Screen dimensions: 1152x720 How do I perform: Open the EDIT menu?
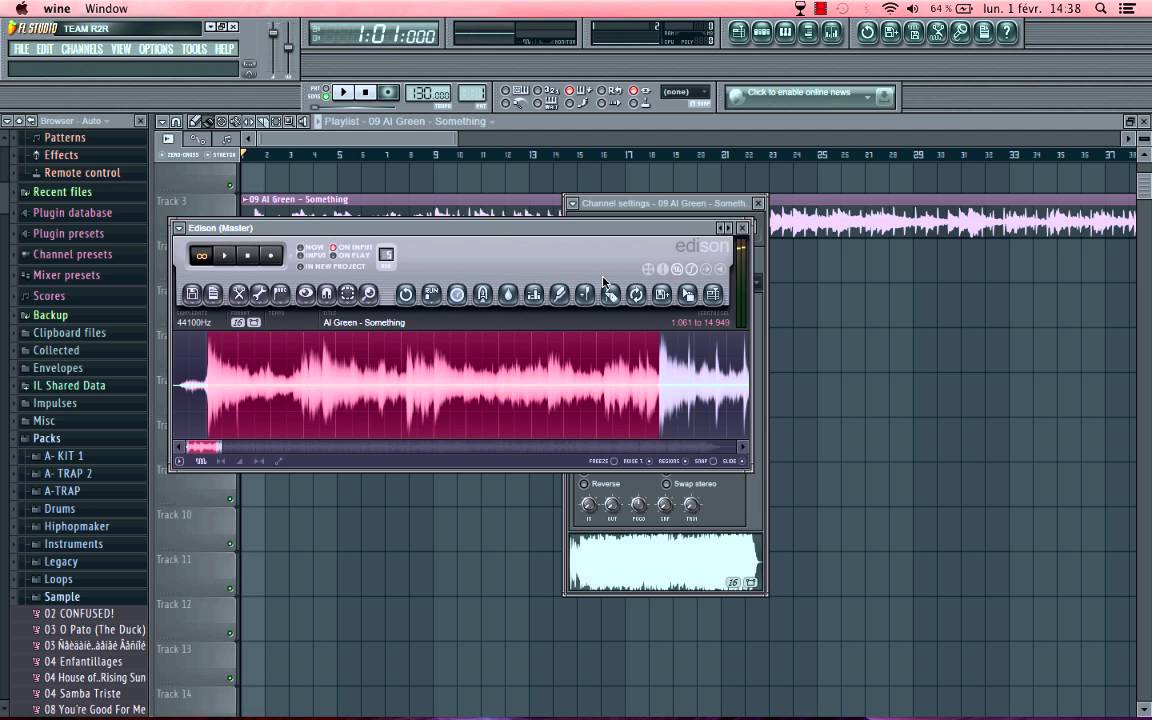pos(45,48)
